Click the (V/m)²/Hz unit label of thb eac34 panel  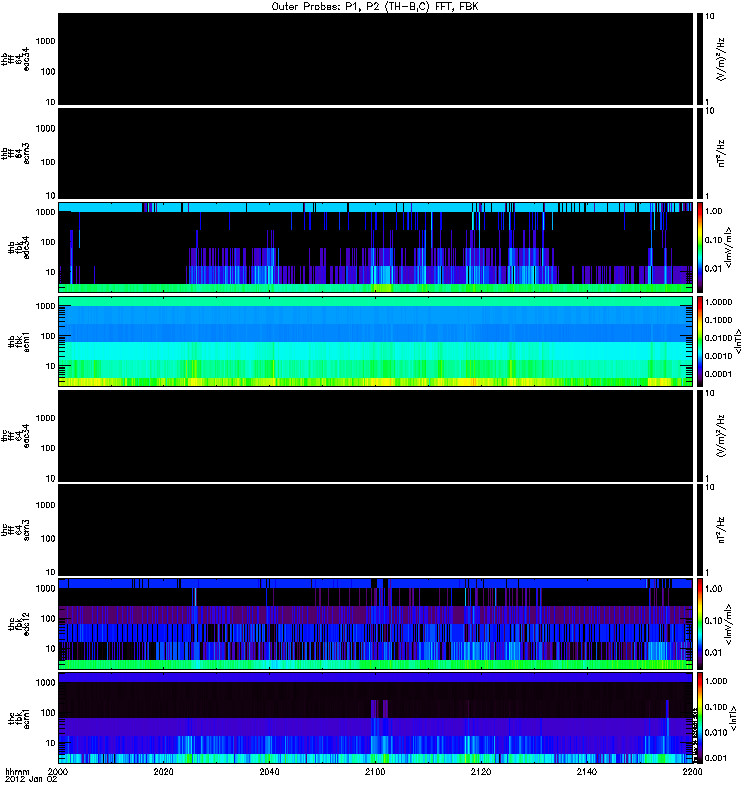pos(720,59)
